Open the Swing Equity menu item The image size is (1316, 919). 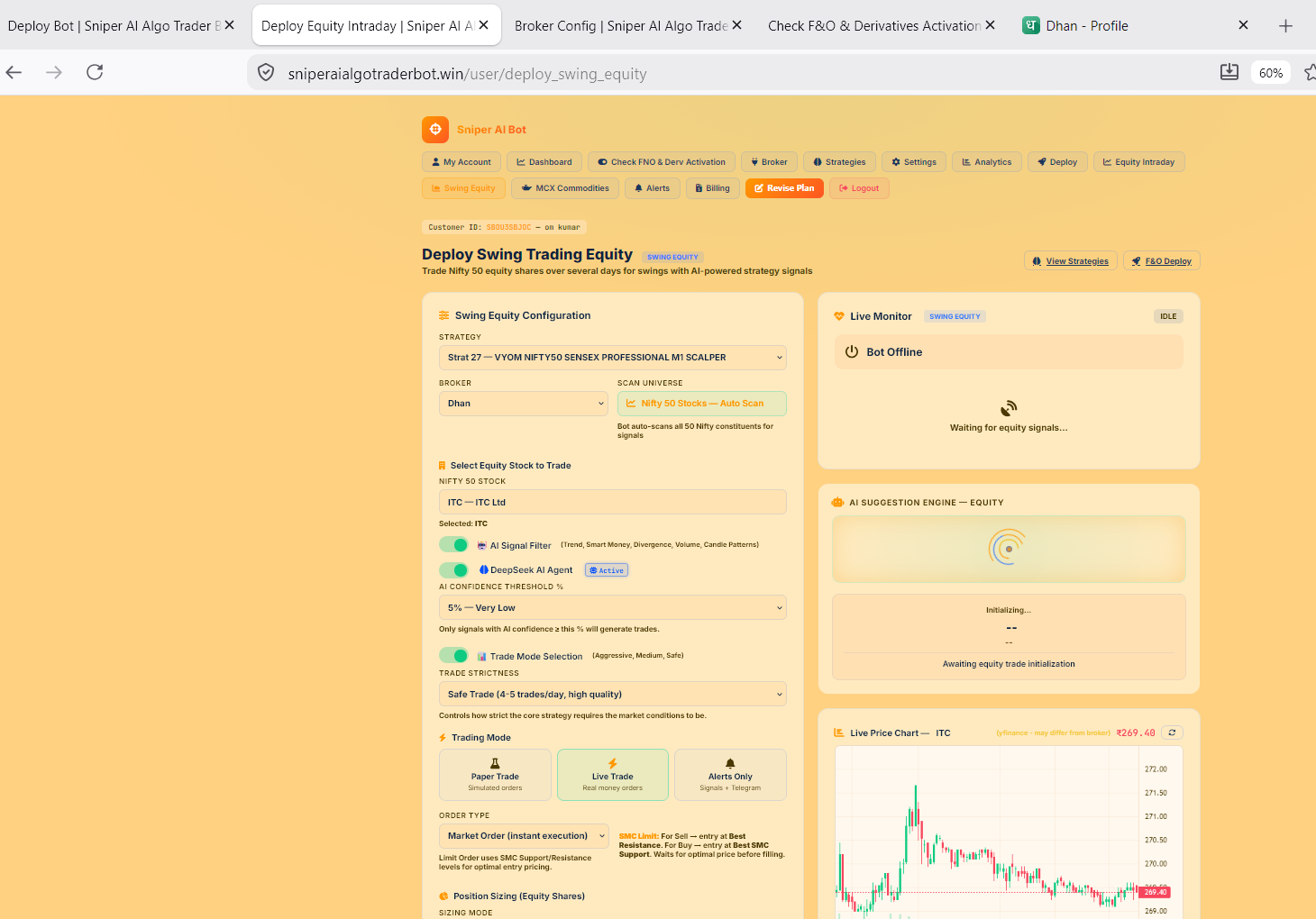point(463,188)
